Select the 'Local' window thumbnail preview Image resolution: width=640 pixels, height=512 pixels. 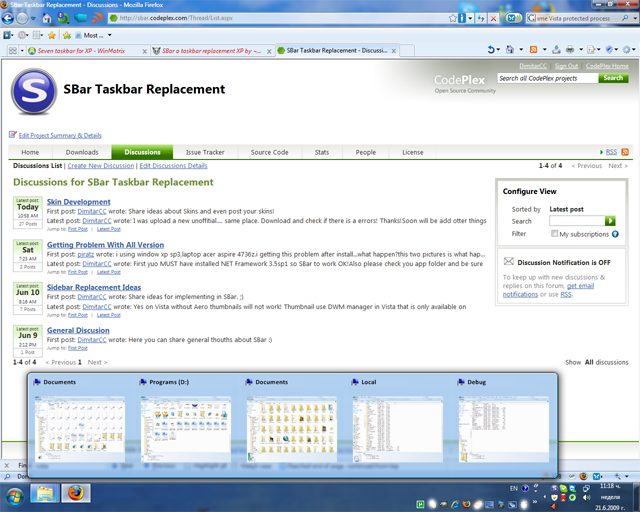click(x=398, y=429)
